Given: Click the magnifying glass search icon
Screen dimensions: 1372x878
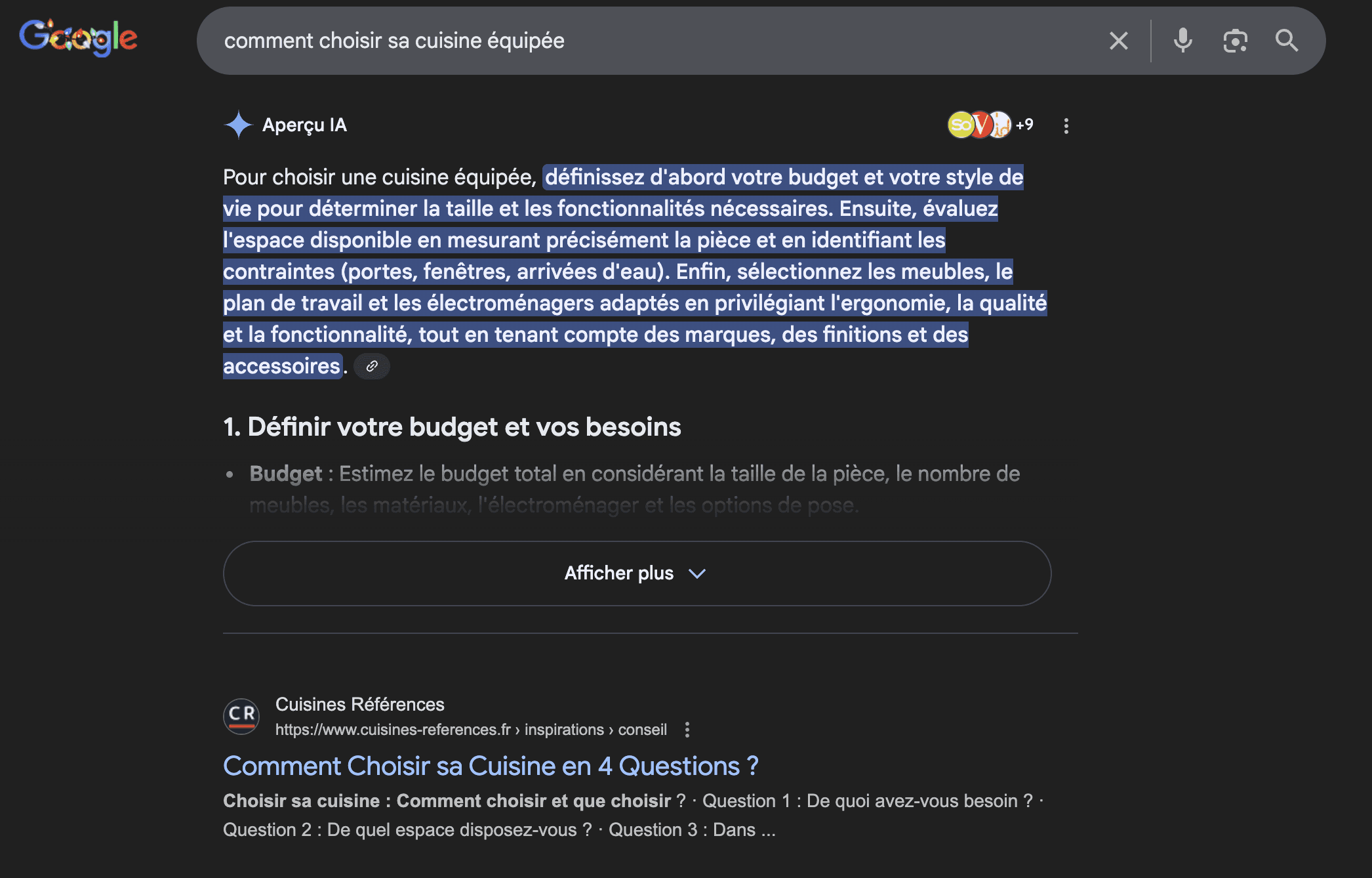Looking at the screenshot, I should click(1286, 41).
